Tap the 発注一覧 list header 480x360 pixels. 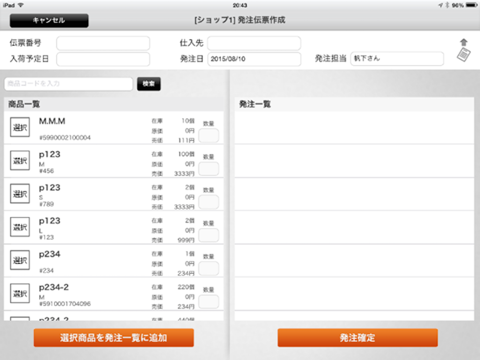pos(255,104)
